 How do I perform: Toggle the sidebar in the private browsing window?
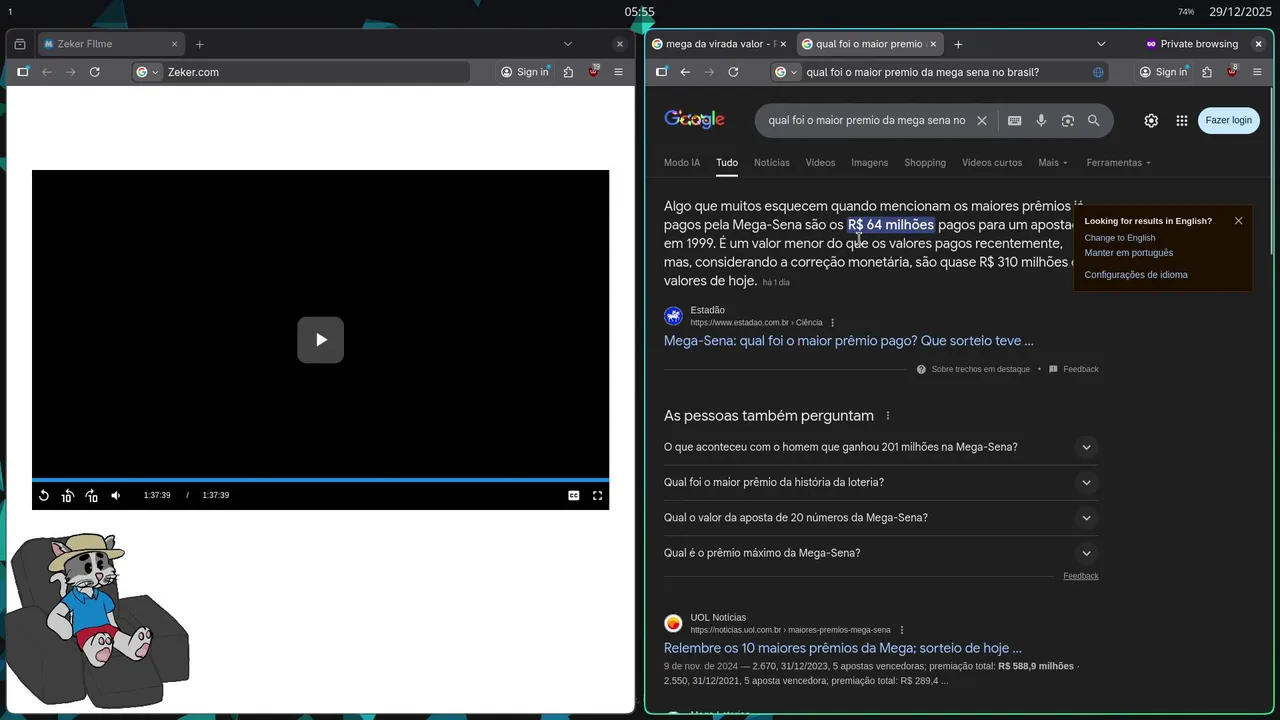pyautogui.click(x=661, y=72)
